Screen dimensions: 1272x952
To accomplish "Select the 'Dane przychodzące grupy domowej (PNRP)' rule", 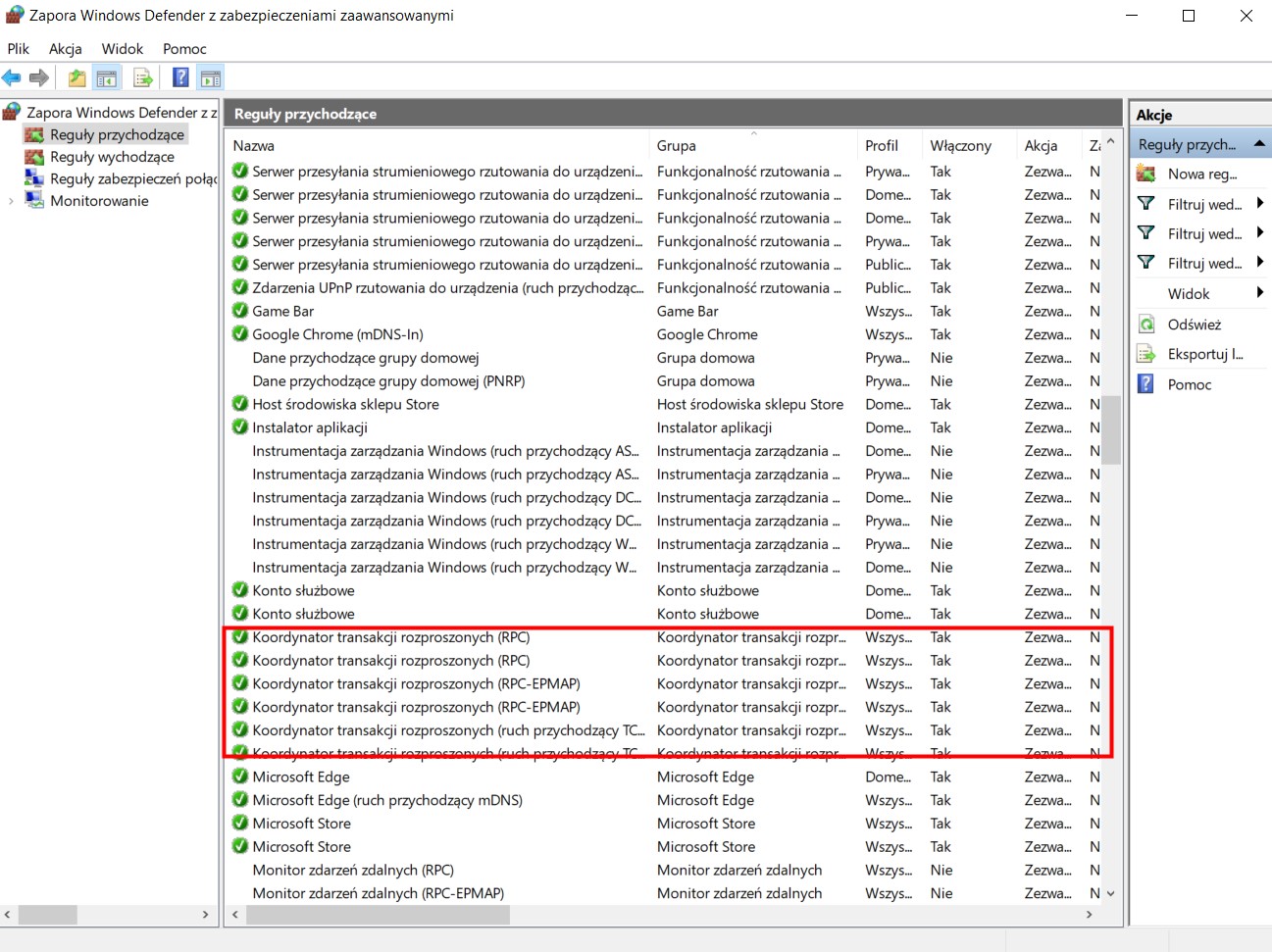I will 388,380.
